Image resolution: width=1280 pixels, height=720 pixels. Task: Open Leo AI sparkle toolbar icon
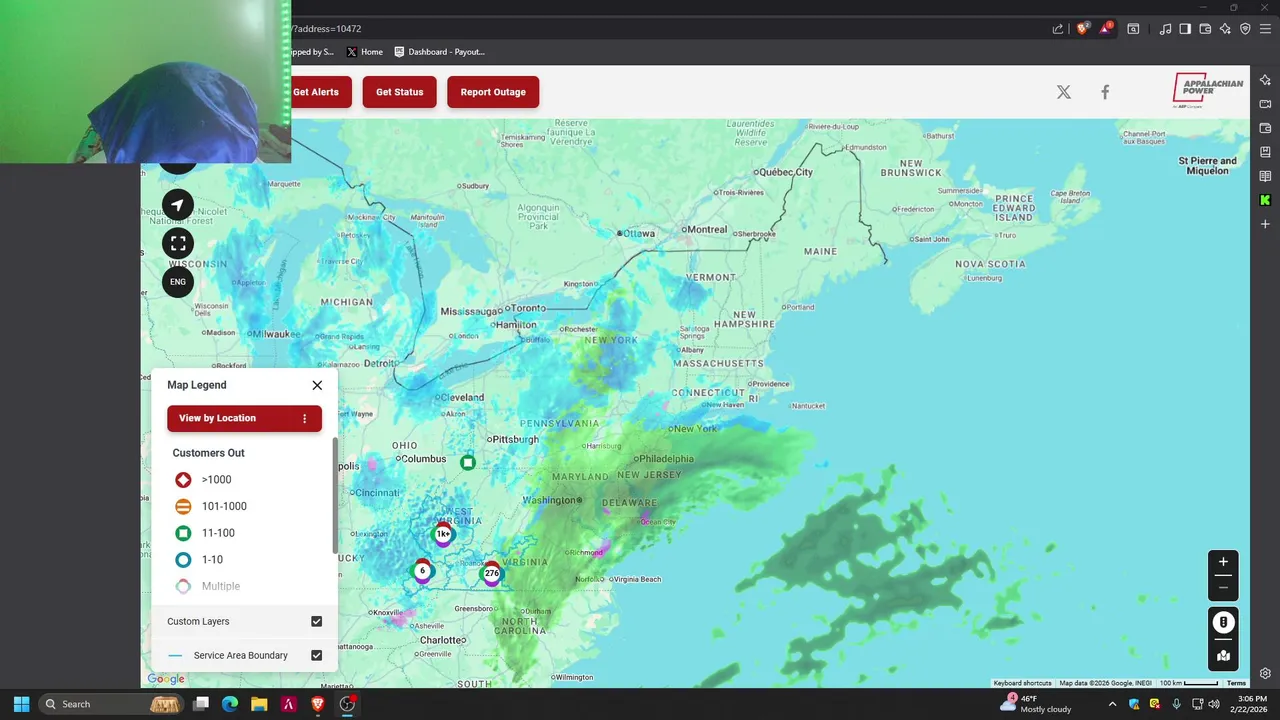tap(1225, 29)
